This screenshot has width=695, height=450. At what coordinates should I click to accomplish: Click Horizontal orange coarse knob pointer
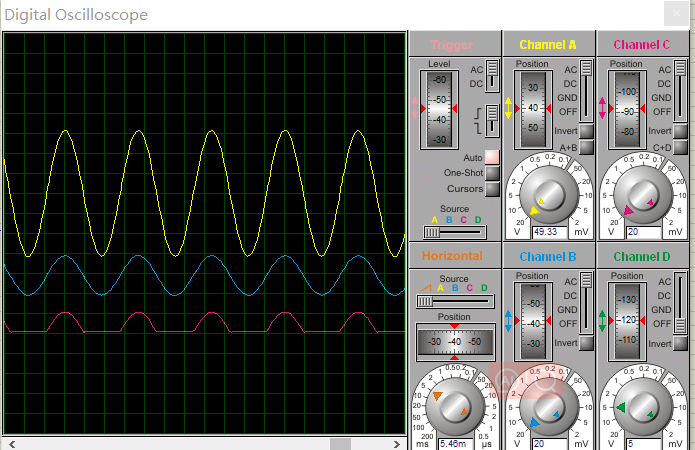(437, 395)
